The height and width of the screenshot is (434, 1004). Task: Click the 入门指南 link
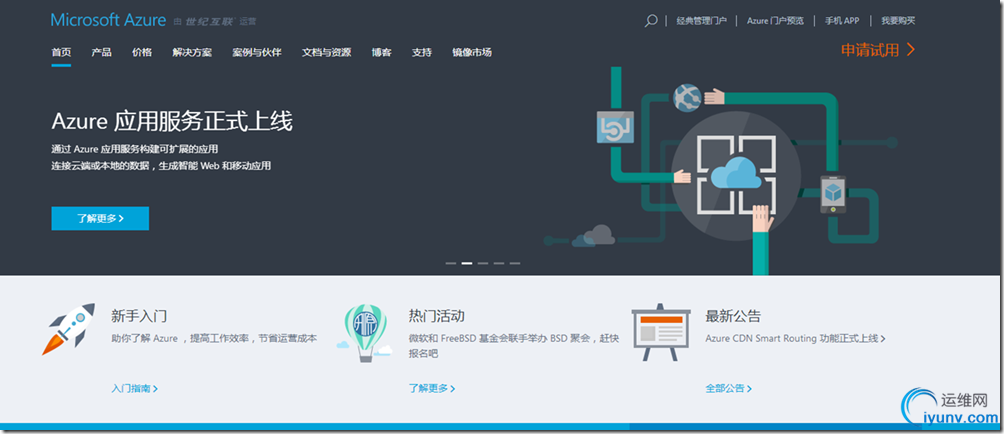[x=134, y=389]
